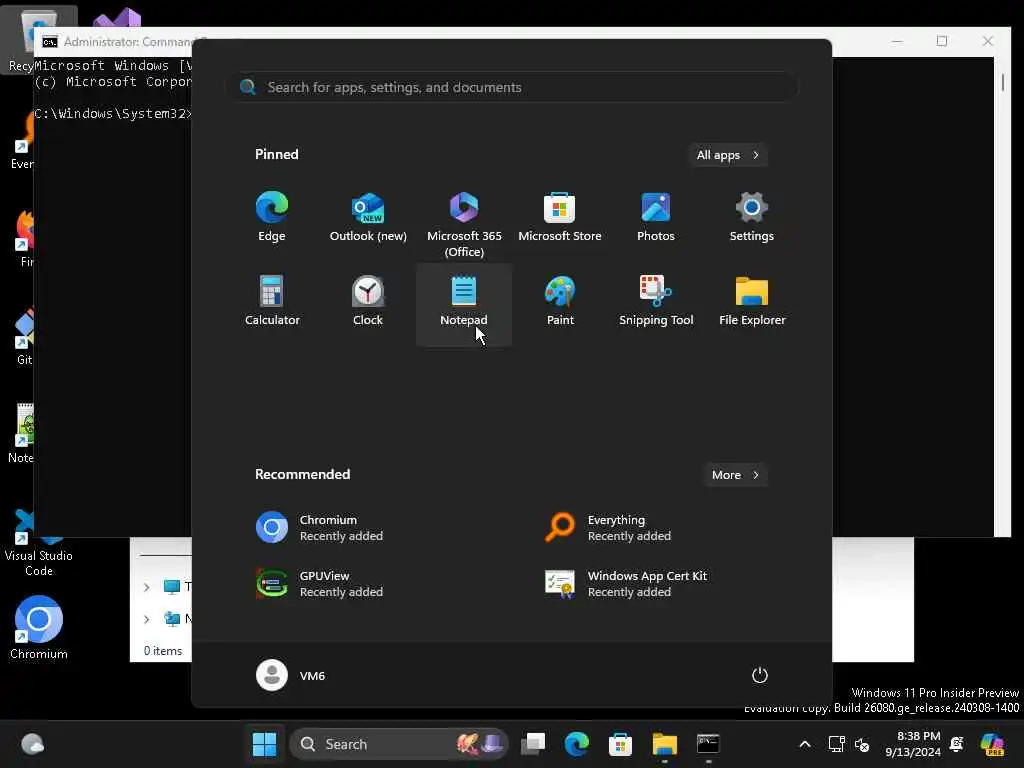Screen dimensions: 1024x768
Task: Click the muted volume tray icon
Action: [862, 744]
